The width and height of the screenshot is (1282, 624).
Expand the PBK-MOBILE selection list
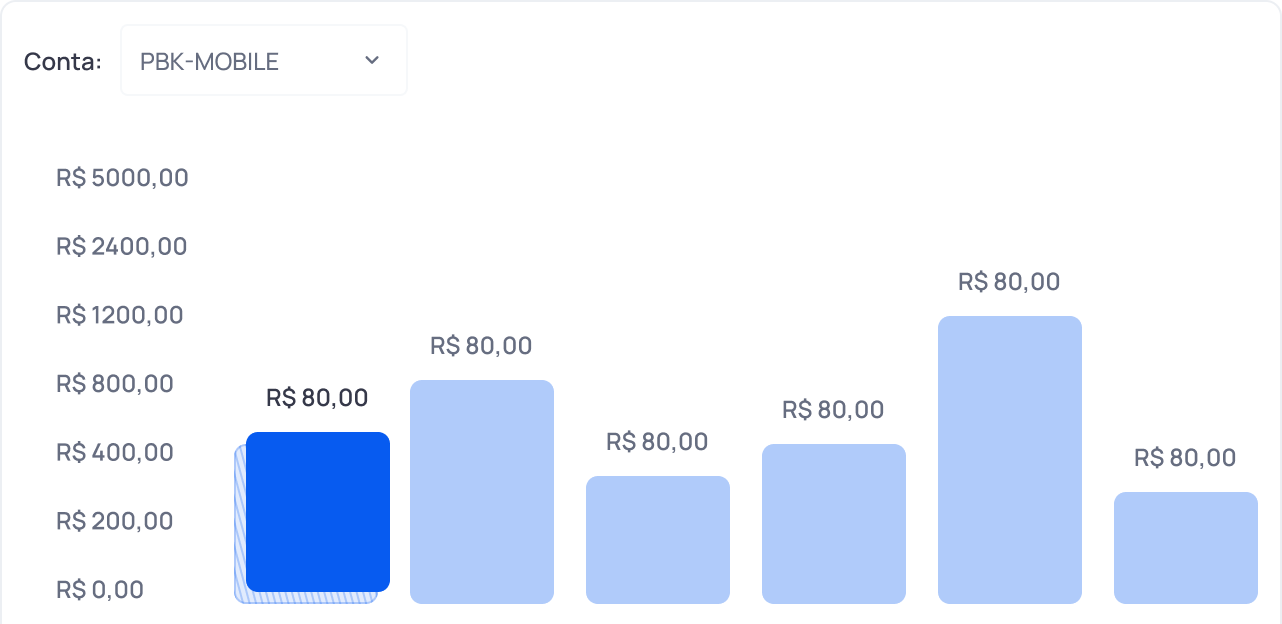point(263,60)
